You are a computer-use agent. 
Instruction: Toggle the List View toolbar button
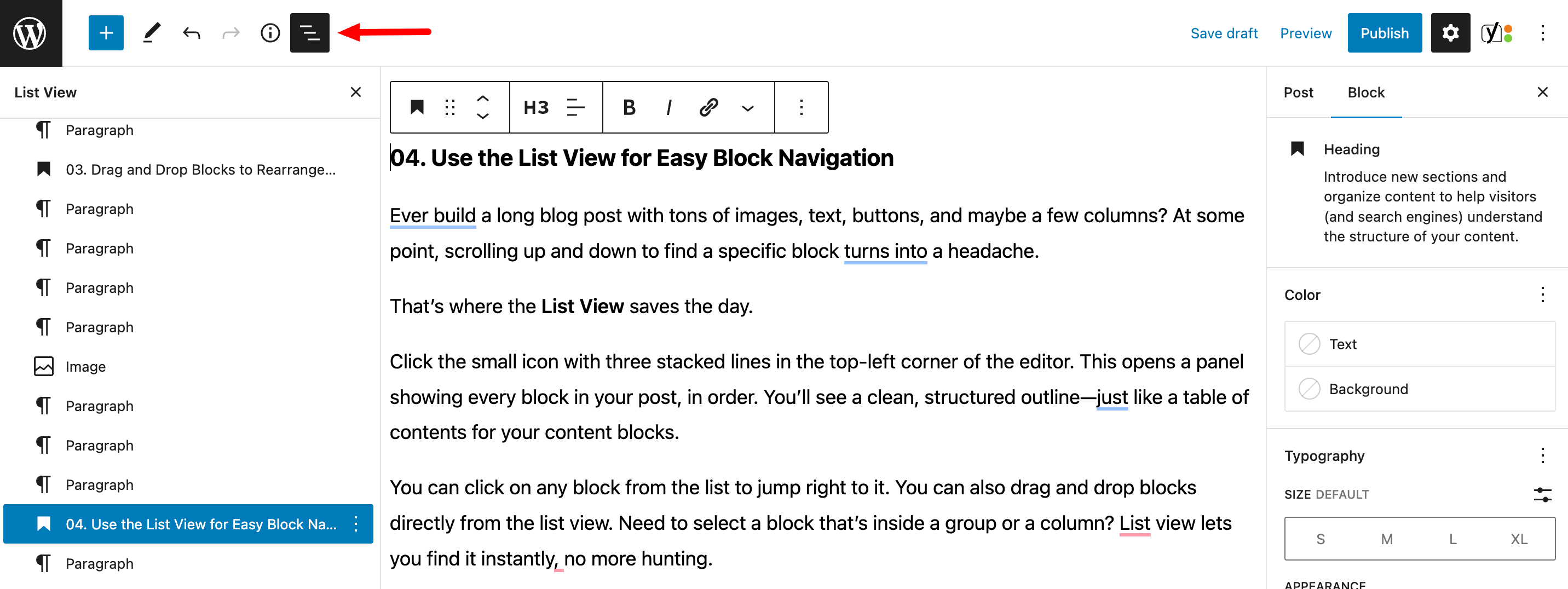[x=309, y=33]
